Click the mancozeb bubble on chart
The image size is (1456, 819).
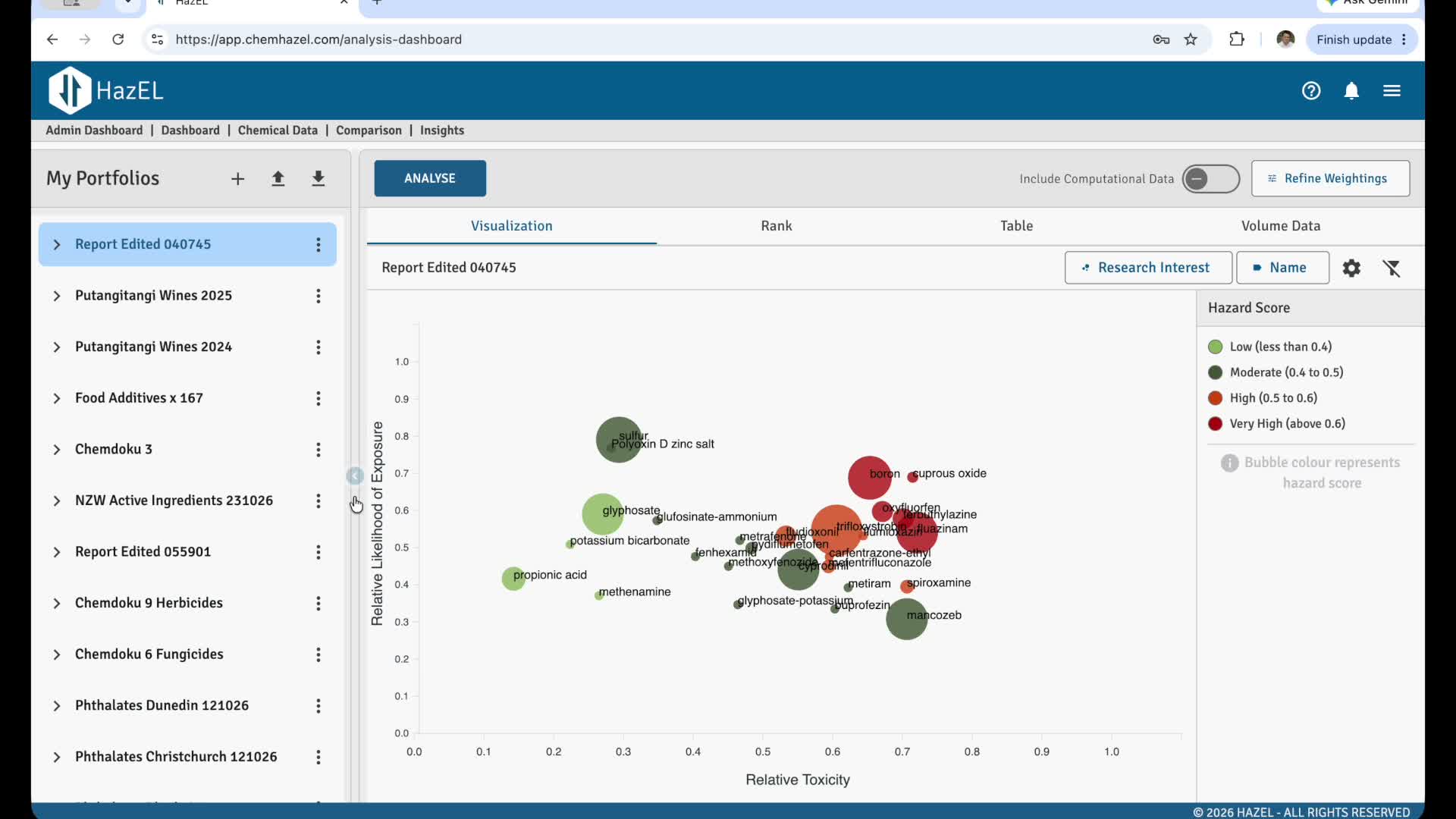(x=906, y=619)
